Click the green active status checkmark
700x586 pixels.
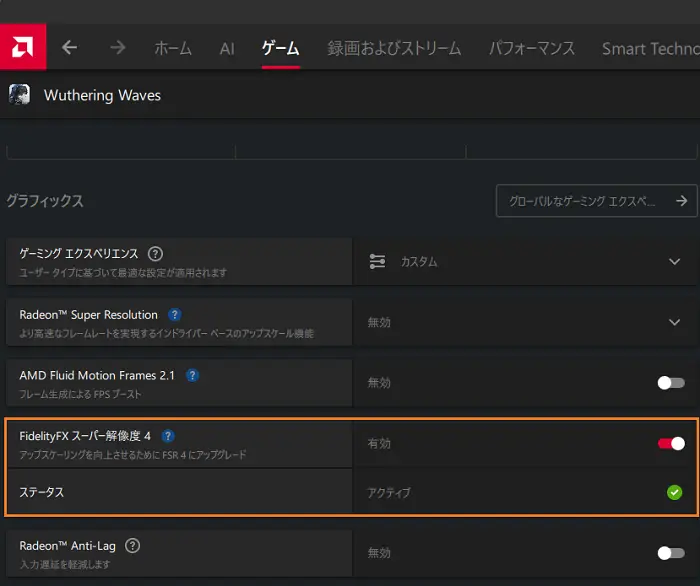click(x=674, y=492)
